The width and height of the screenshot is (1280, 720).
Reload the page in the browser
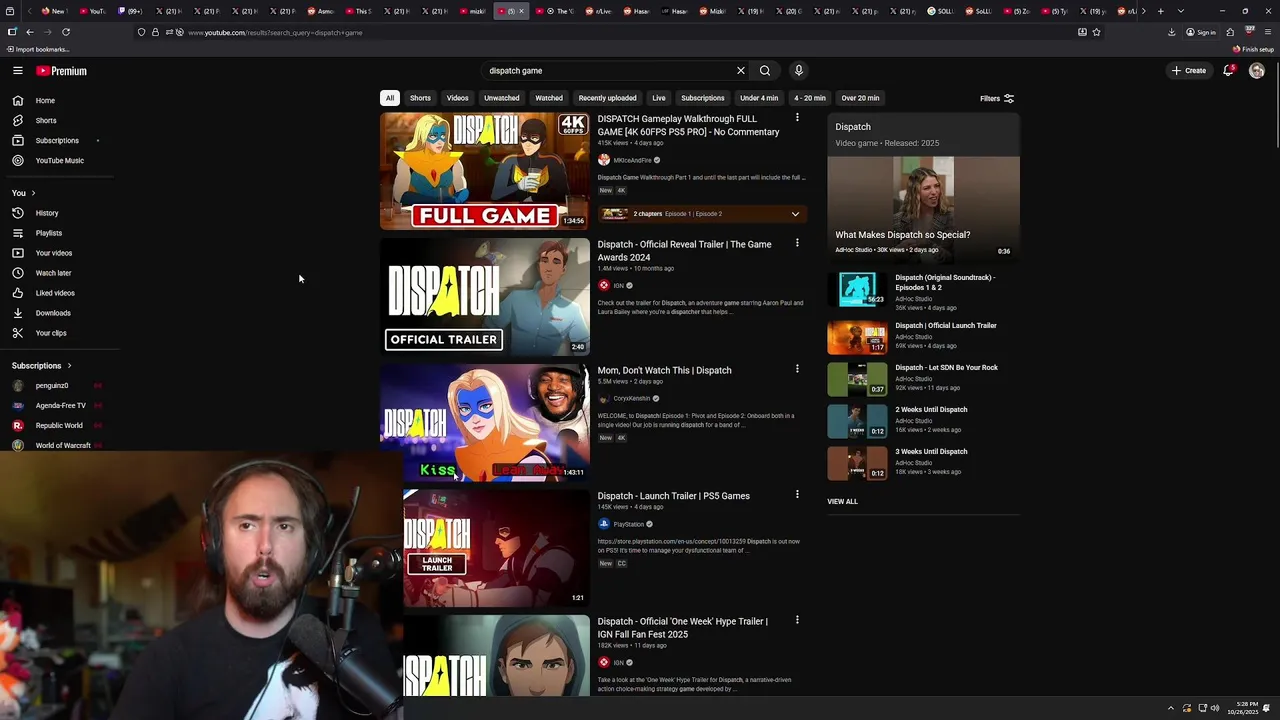click(66, 32)
